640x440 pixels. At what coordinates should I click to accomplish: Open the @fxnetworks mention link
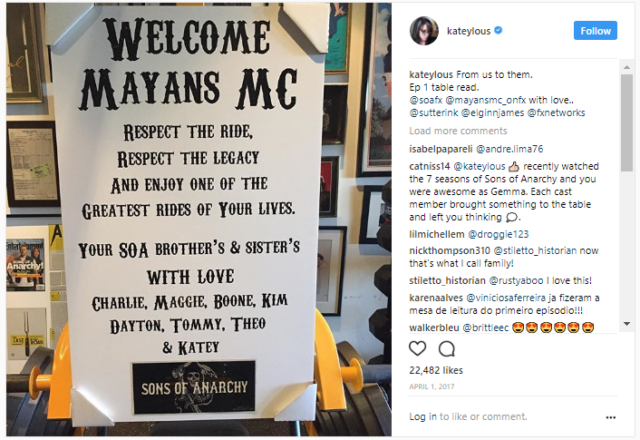click(556, 113)
